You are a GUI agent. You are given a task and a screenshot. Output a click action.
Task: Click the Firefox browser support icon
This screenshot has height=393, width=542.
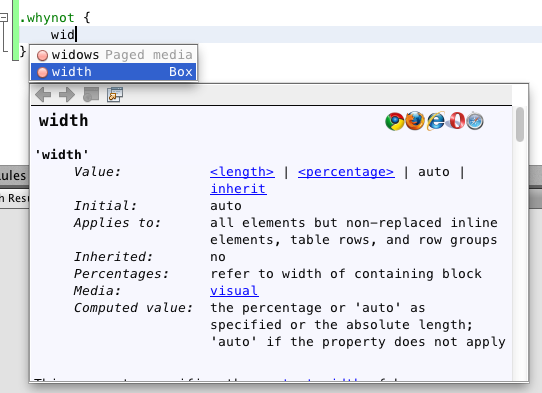click(414, 121)
